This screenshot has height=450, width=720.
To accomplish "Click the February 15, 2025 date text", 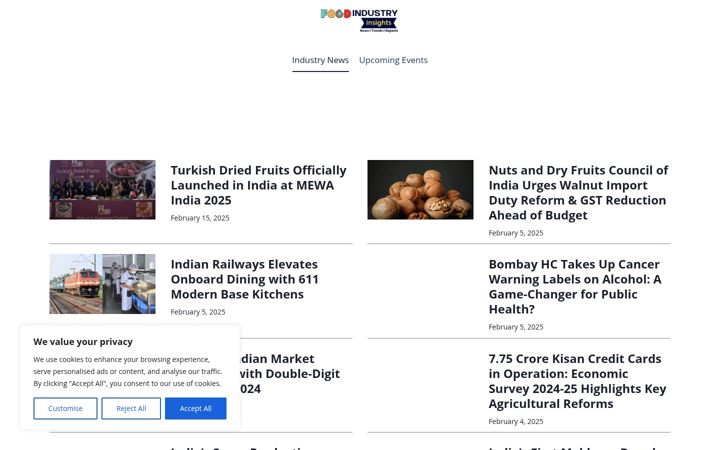I will [200, 218].
